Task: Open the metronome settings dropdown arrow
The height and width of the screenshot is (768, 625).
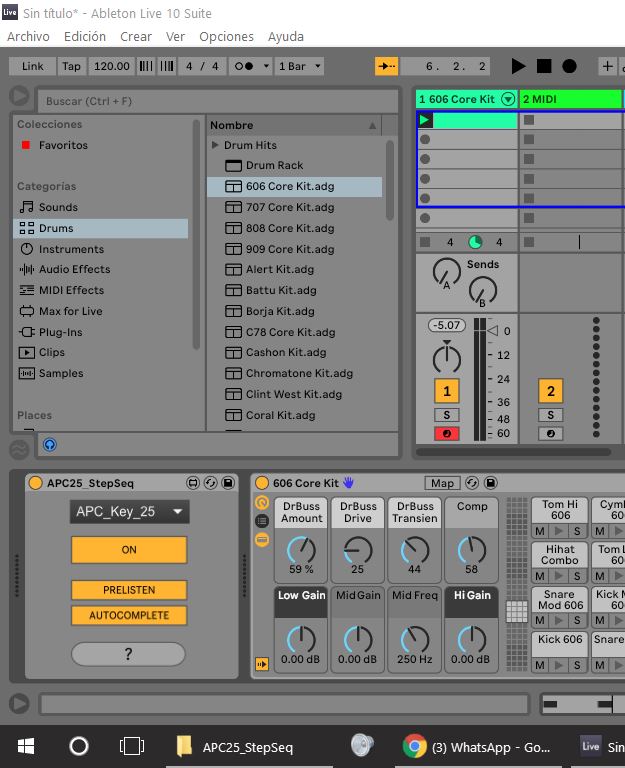Action: coord(266,66)
